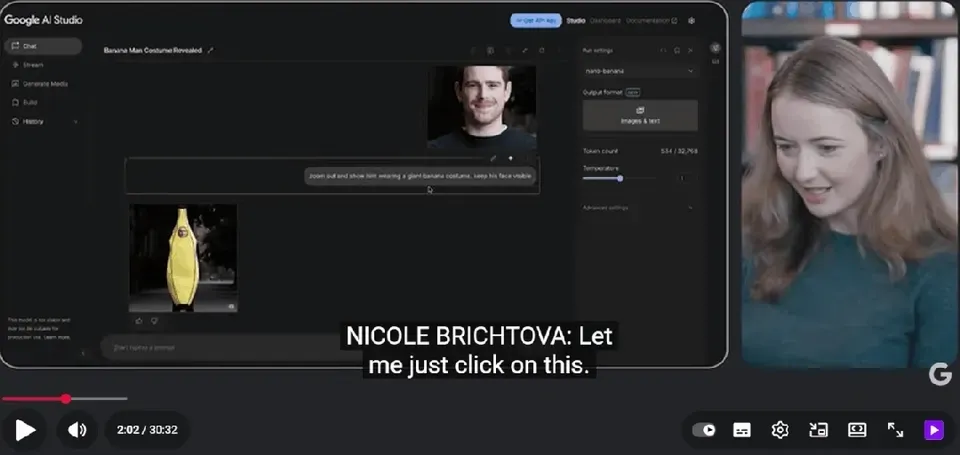Screen dimensions: 960x455
Task: Click the thumbs up icon below the image
Action: click(x=139, y=320)
